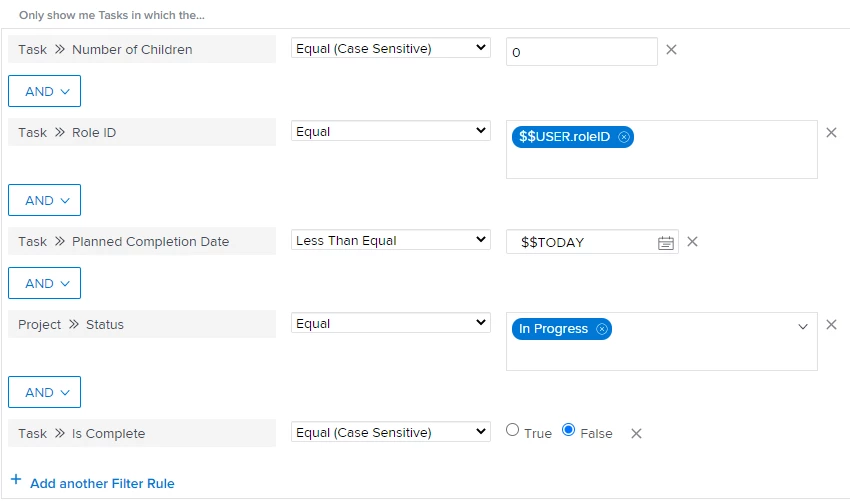Remove the Planned Completion Date rule
850x501 pixels.
coord(692,242)
